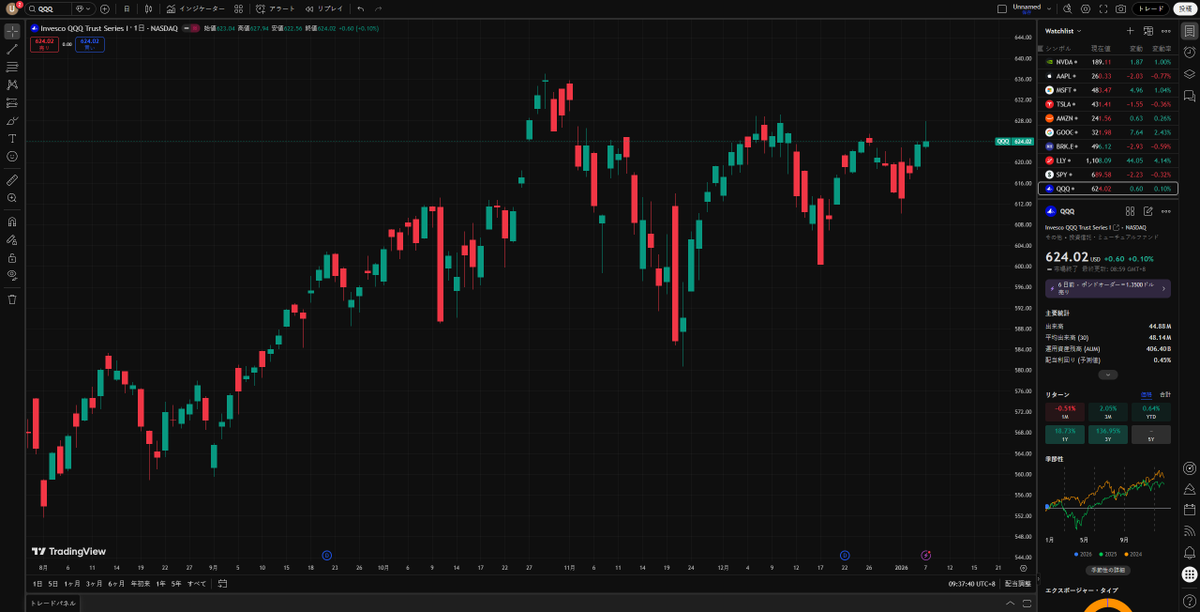The width and height of the screenshot is (1200, 612).
Task: Undo the last chart action
Action: tap(361, 9)
